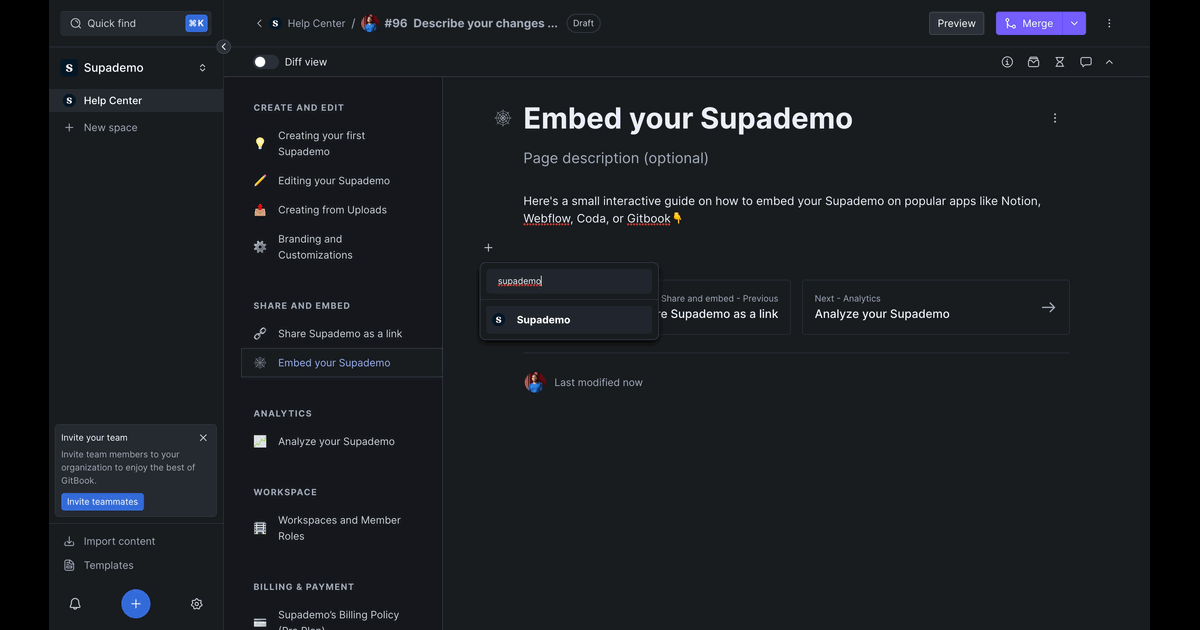1200x630 pixels.
Task: Click the Page description field
Action: coord(616,158)
